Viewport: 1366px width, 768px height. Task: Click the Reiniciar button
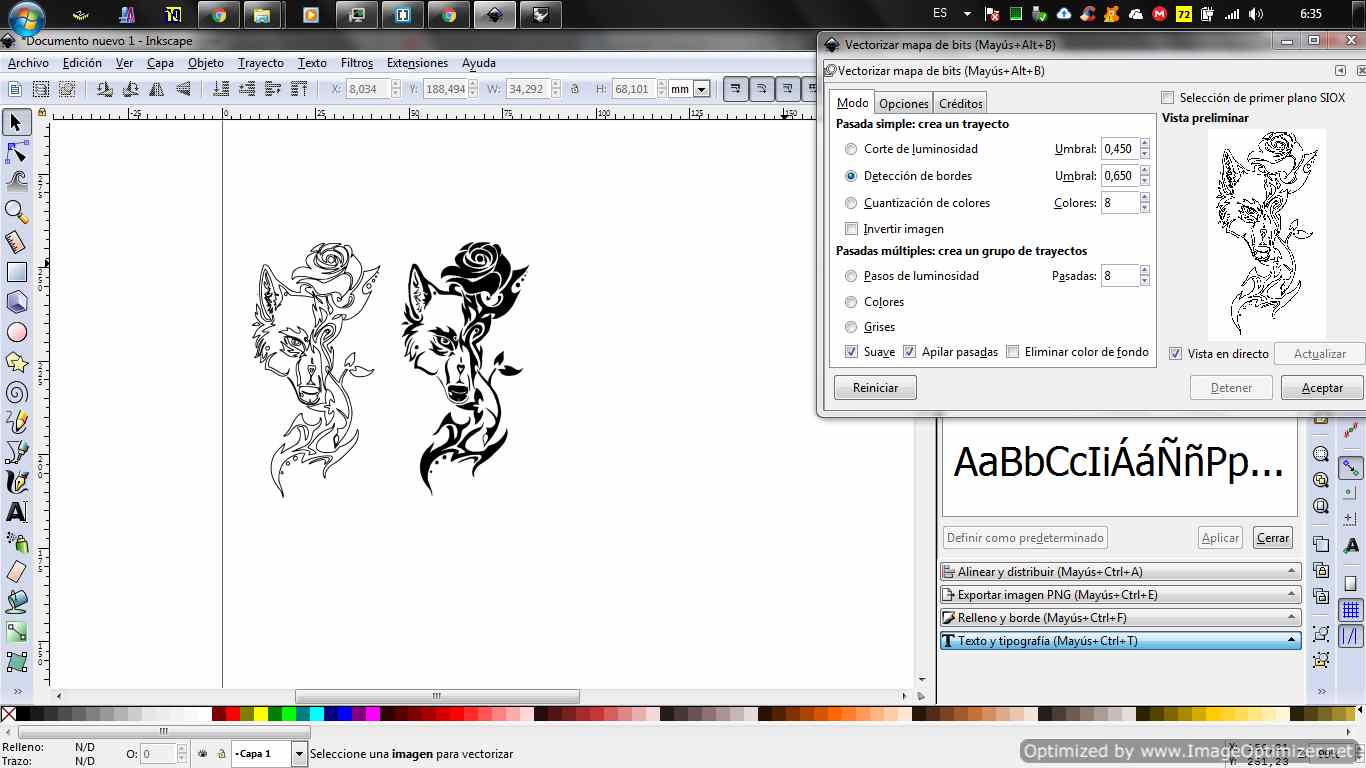[x=875, y=388]
